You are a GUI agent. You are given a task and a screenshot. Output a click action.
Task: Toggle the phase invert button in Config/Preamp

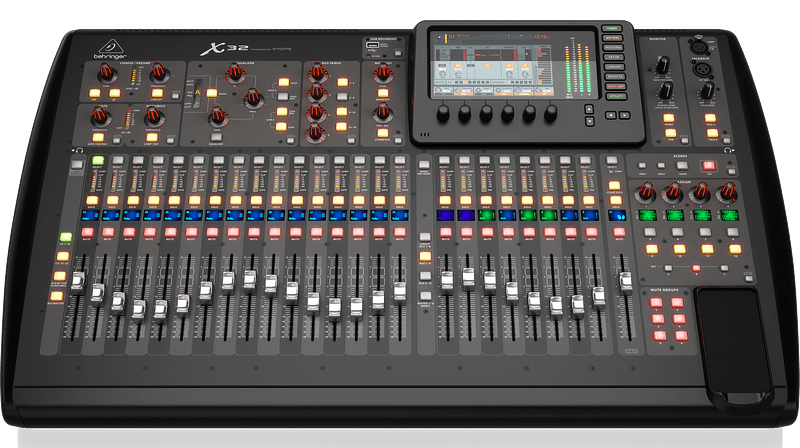coord(114,93)
